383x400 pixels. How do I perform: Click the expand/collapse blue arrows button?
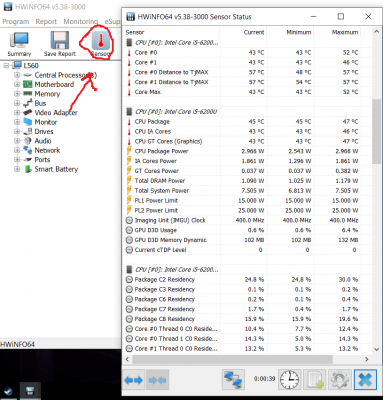133,380
